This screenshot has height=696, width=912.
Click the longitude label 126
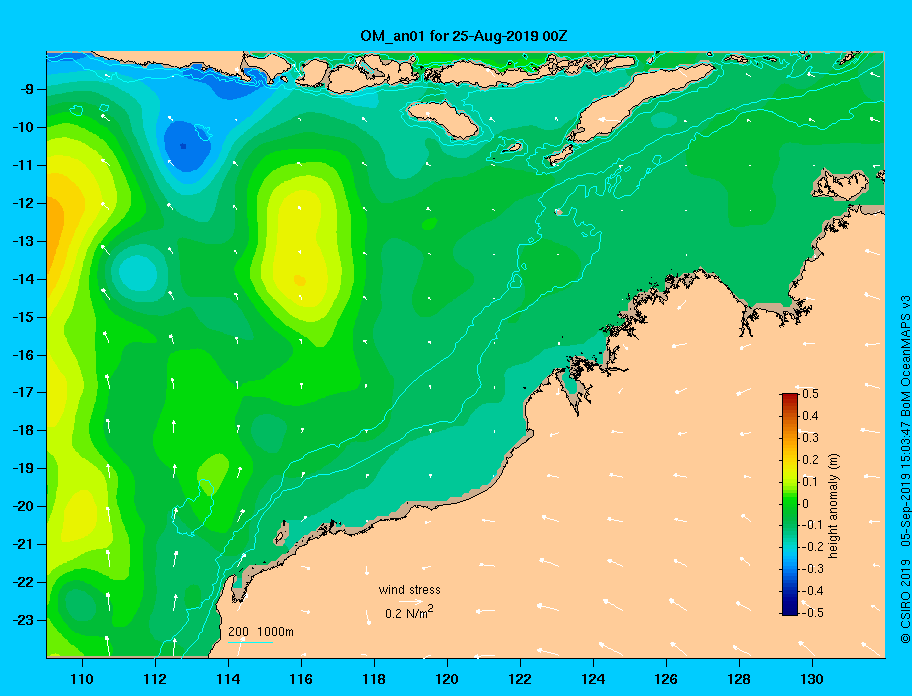tap(666, 679)
